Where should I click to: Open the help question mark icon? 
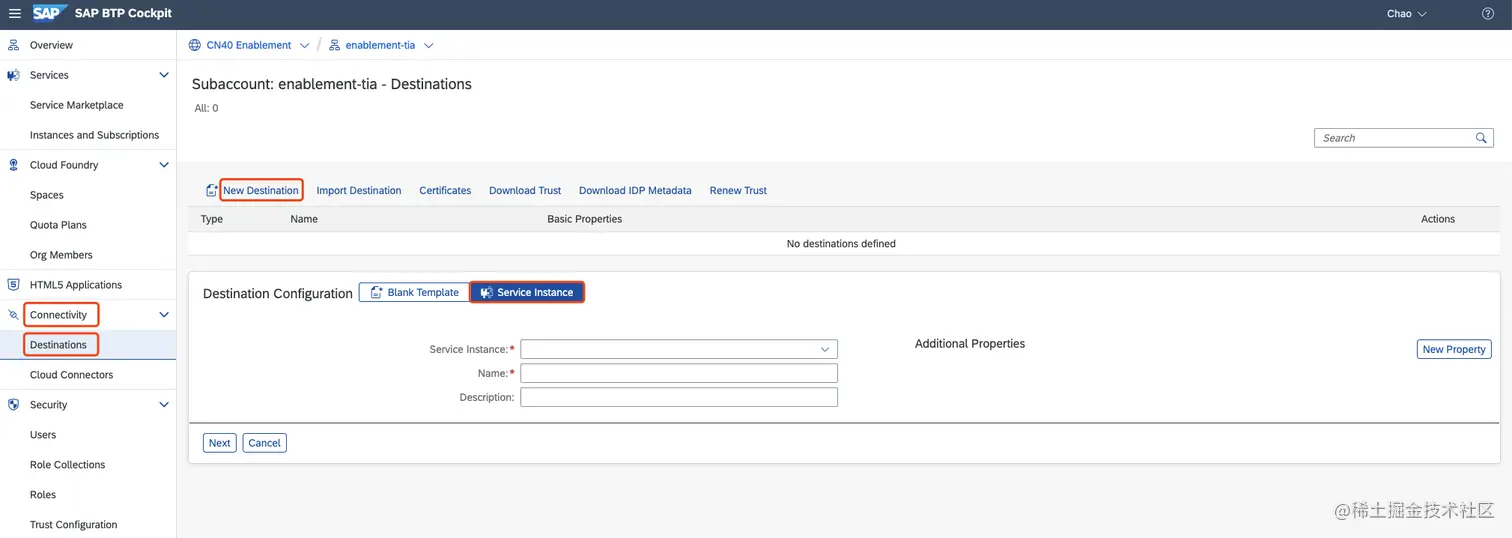click(x=1488, y=14)
